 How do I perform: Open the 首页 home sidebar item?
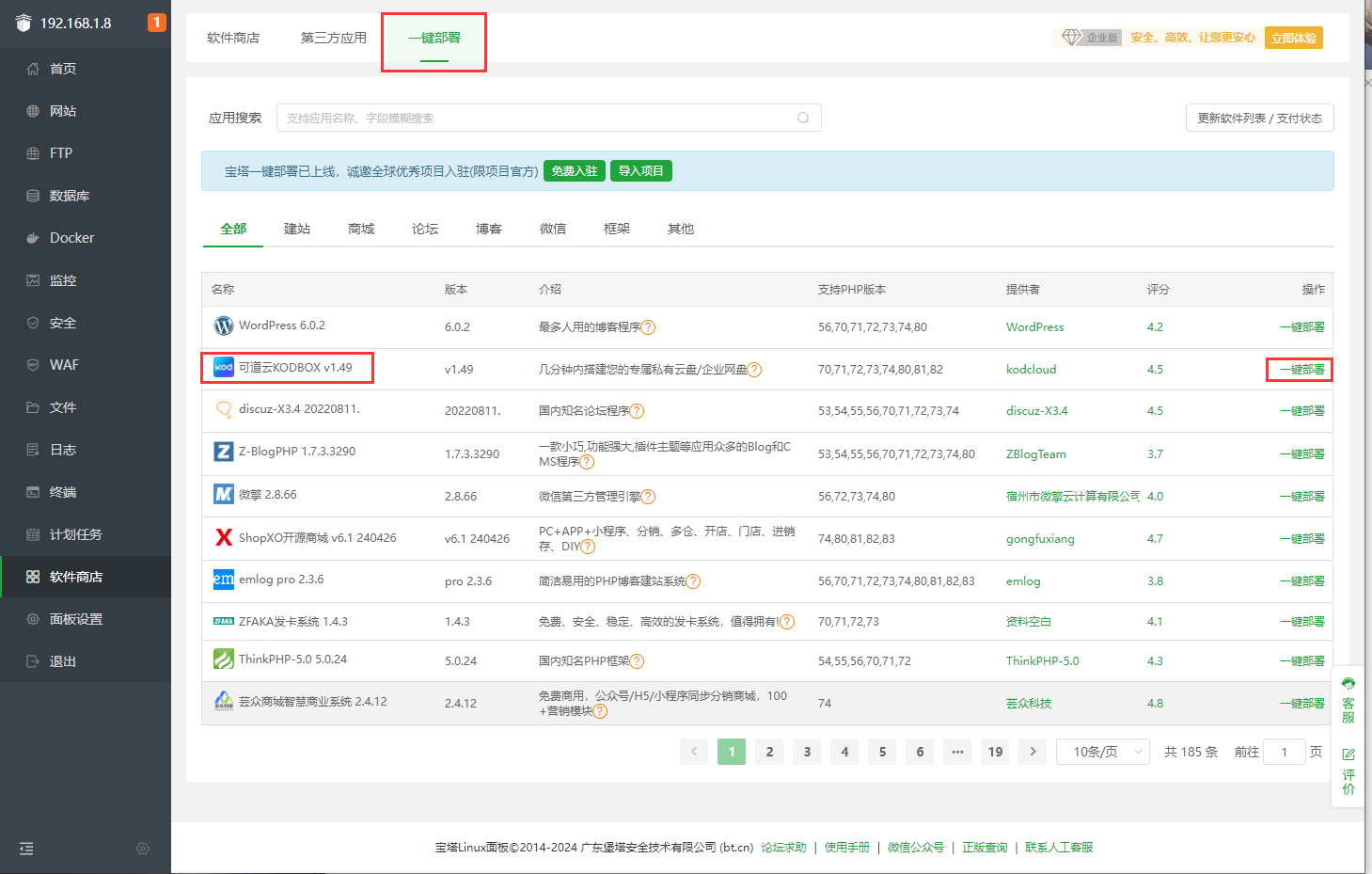click(85, 69)
